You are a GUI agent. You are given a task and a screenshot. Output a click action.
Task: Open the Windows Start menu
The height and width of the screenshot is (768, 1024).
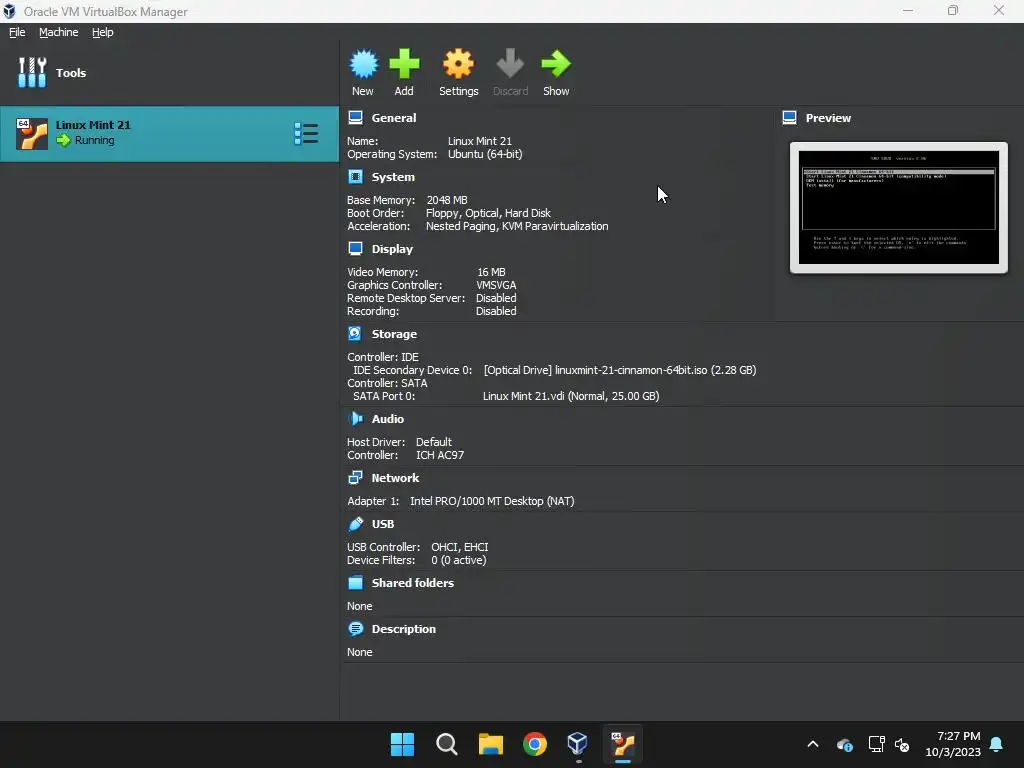click(x=402, y=744)
